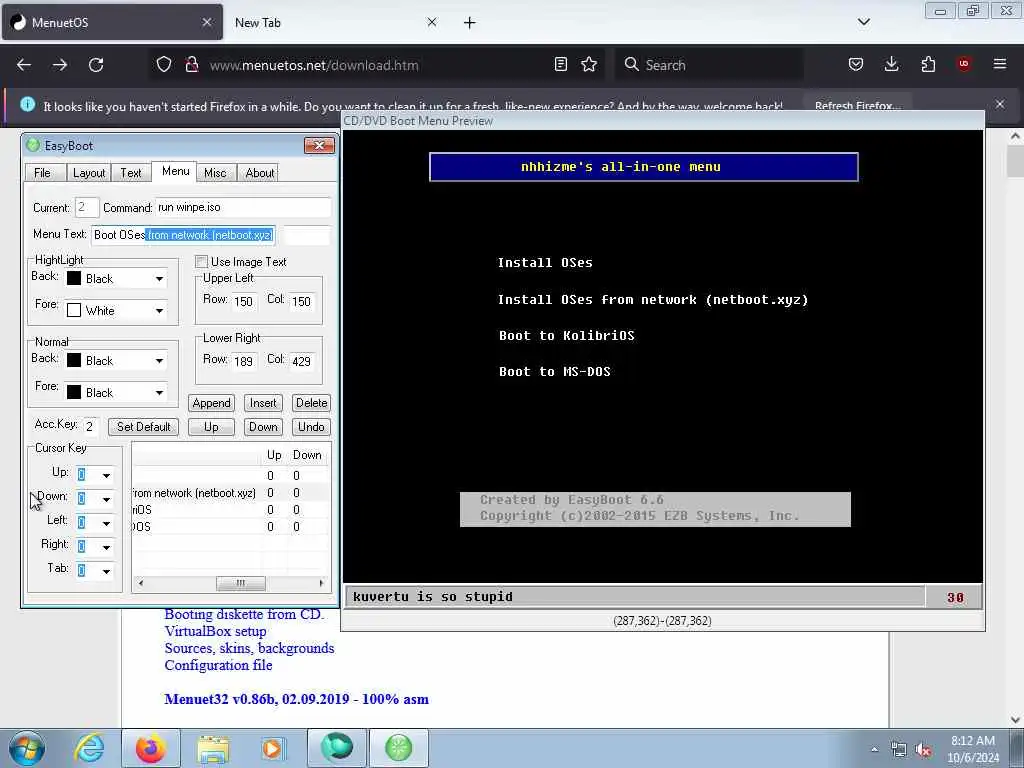Enable Use Image Text checkbox
The width and height of the screenshot is (1024, 768).
coord(202,262)
